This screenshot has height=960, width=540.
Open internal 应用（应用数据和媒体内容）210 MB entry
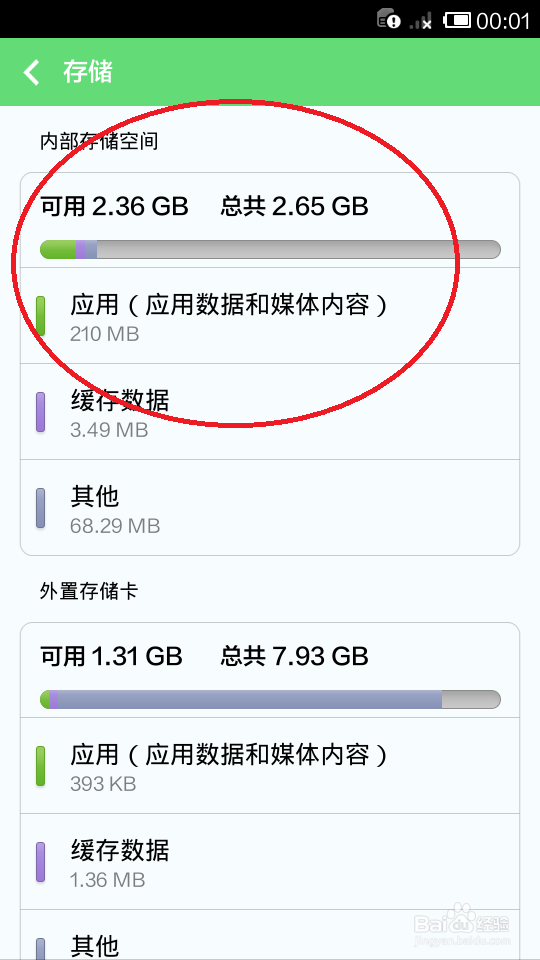coord(270,316)
